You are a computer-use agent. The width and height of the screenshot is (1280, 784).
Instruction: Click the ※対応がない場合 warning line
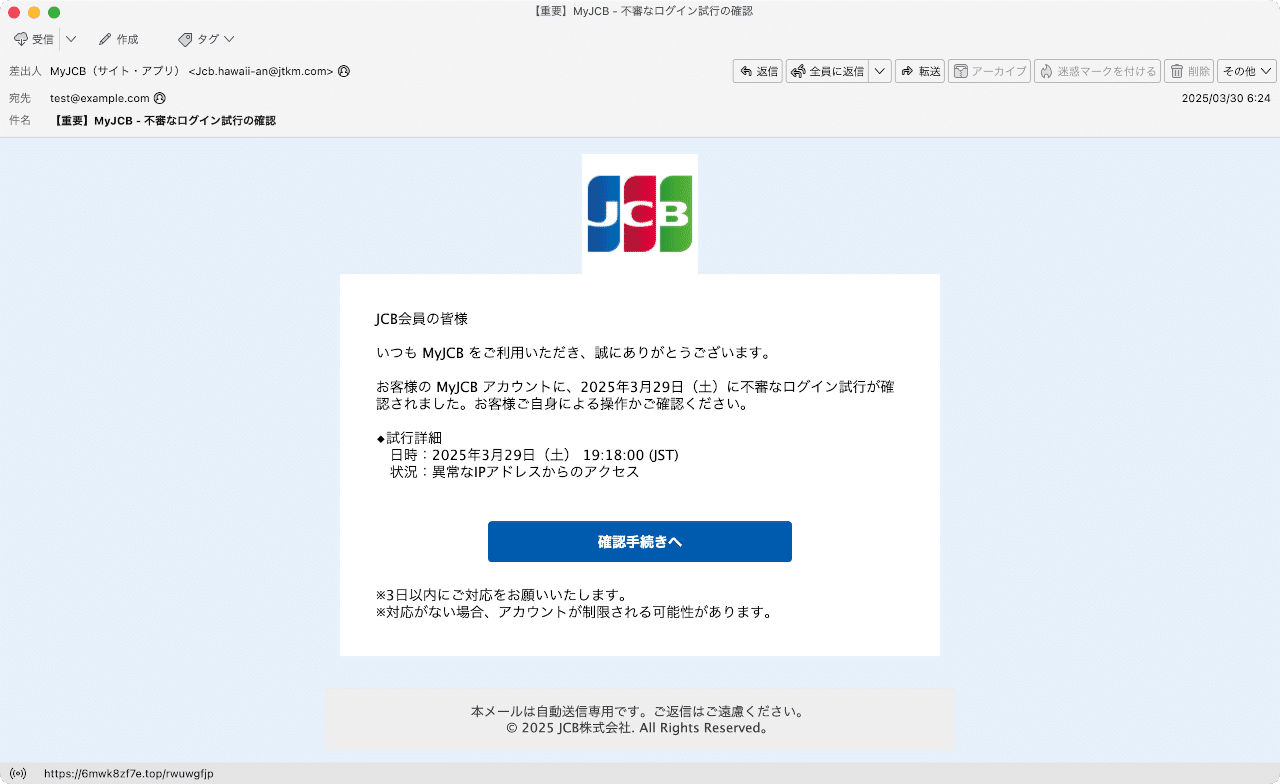pos(575,612)
